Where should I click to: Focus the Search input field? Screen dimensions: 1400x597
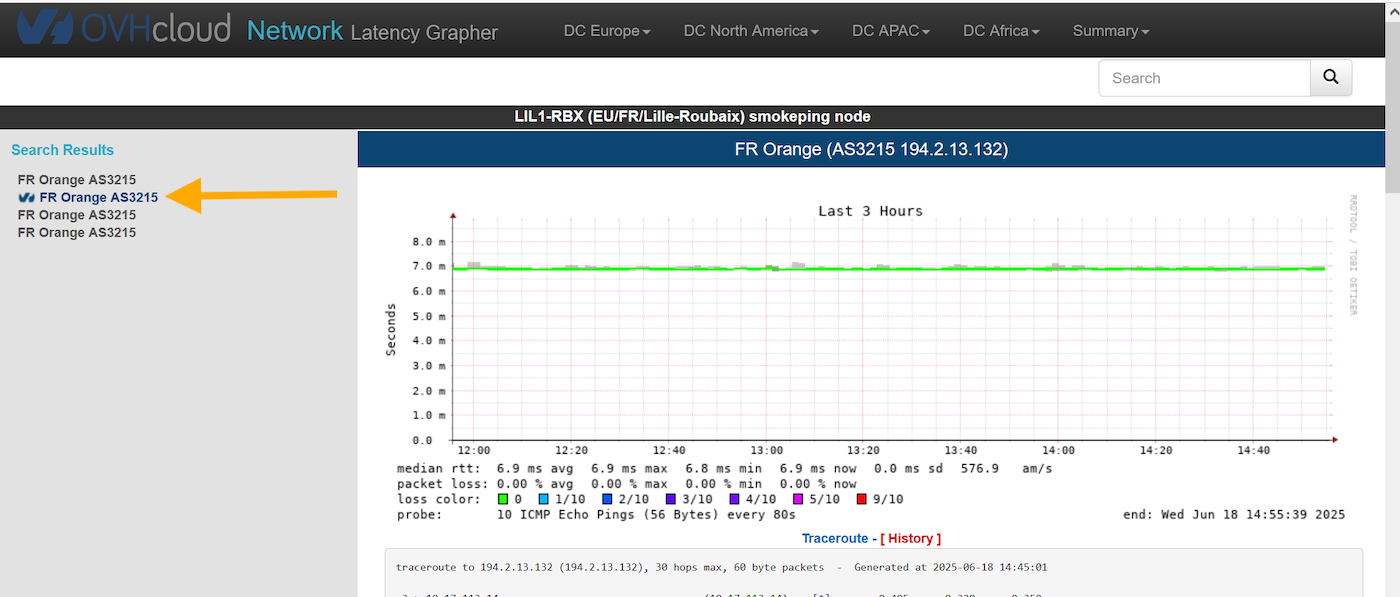(x=1204, y=78)
